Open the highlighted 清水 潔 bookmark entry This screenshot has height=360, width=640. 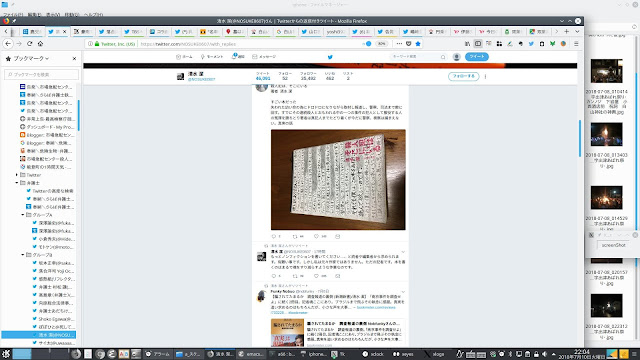[x=38, y=335]
